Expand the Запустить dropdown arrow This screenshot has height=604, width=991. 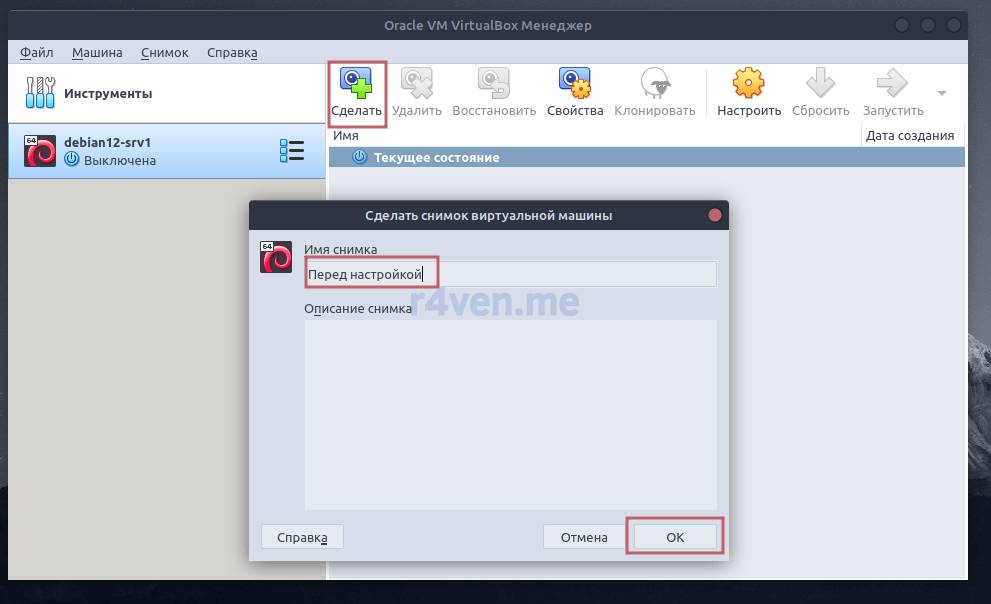point(941,93)
